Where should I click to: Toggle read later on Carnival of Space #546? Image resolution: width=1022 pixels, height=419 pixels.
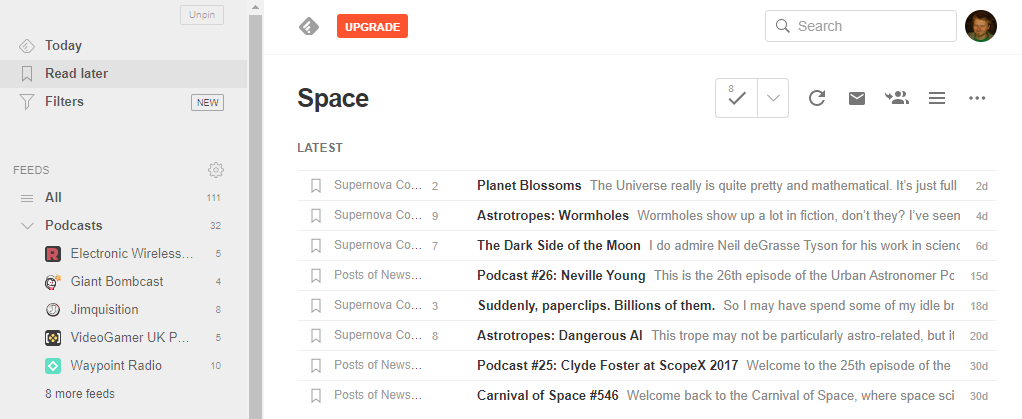[x=316, y=396]
